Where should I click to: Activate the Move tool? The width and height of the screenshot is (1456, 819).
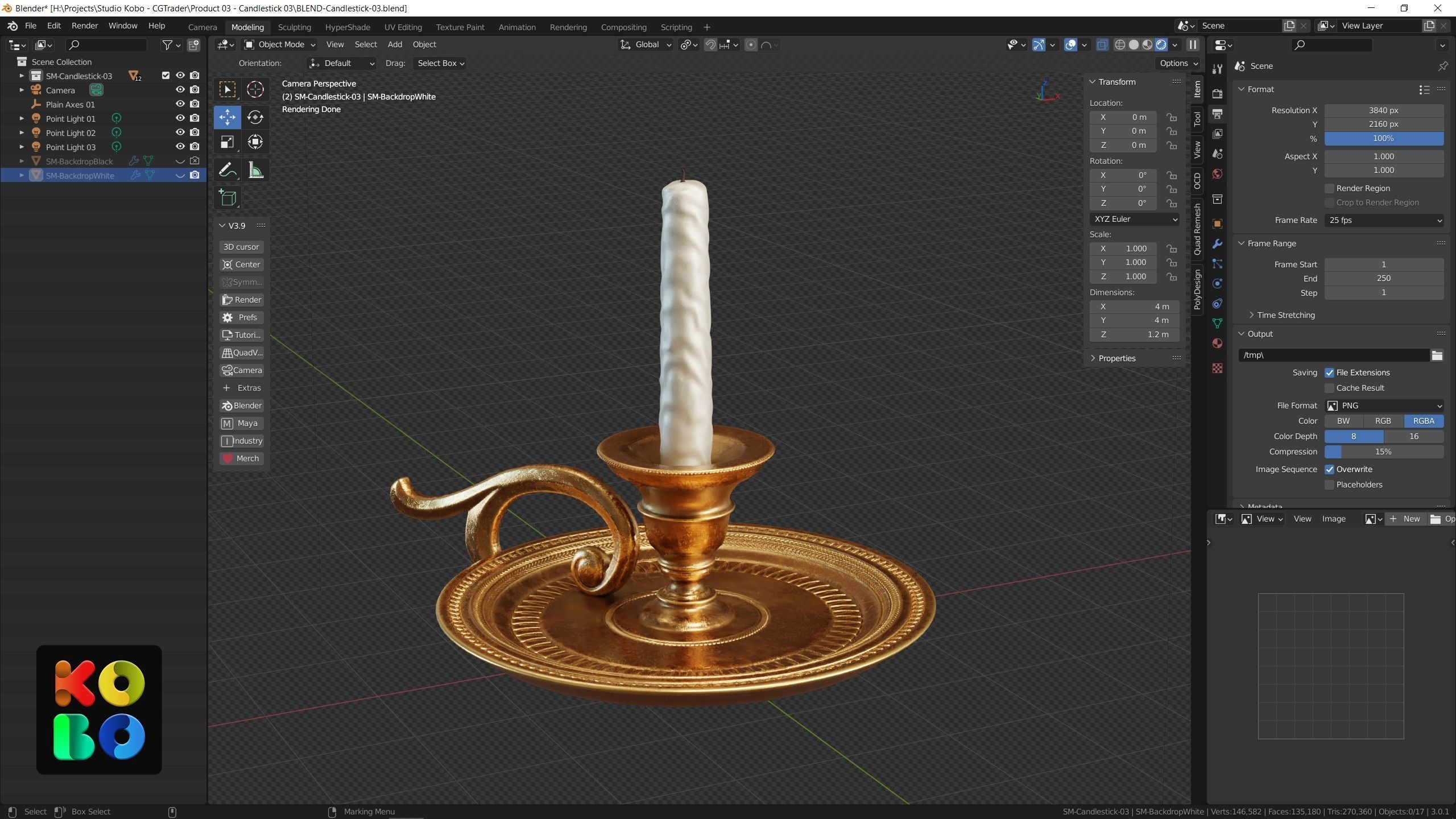pyautogui.click(x=227, y=117)
